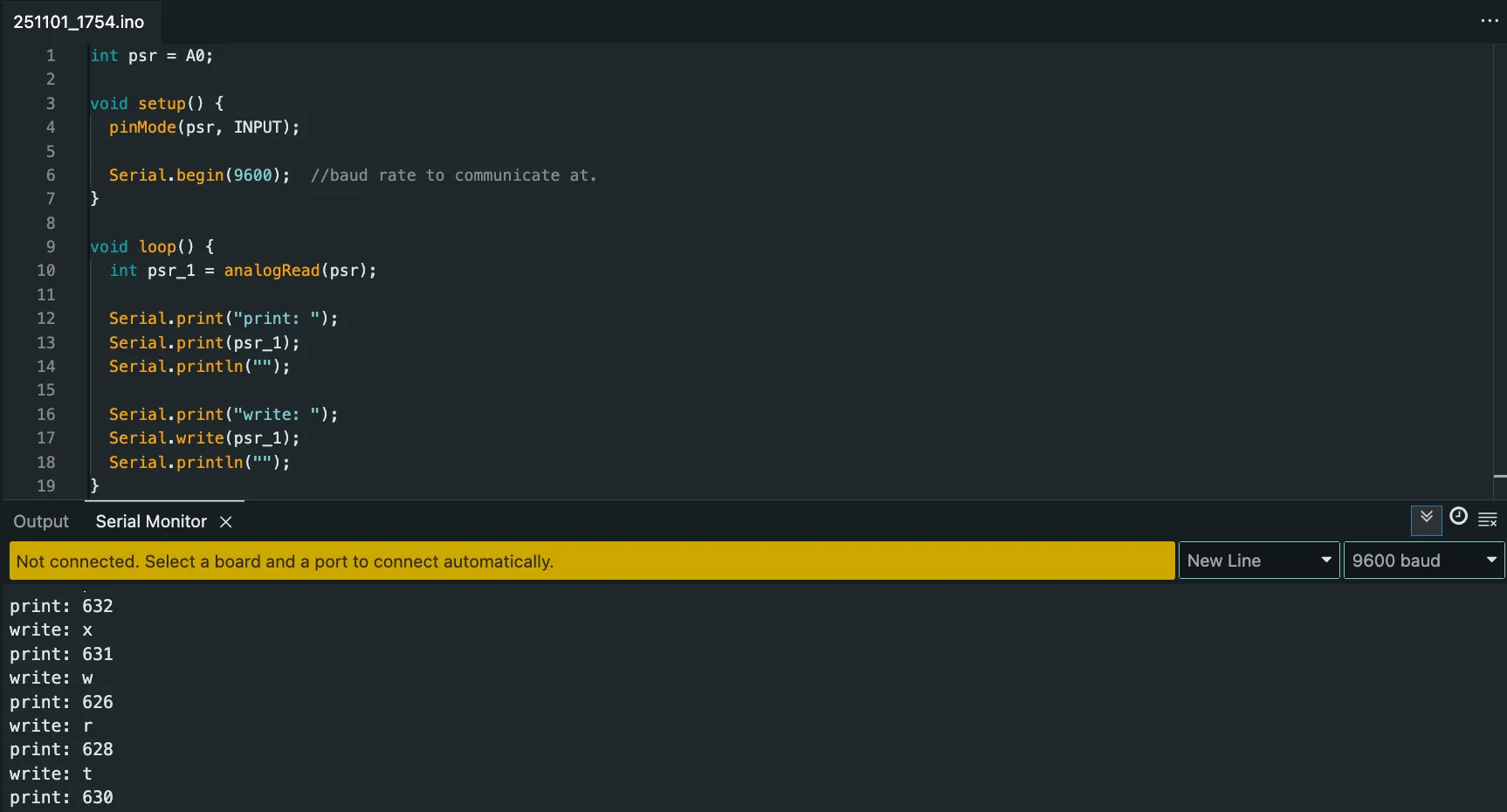Screen dimensions: 1507x812
Task: Open the three-dots editor tab menu
Action: pos(1489,21)
